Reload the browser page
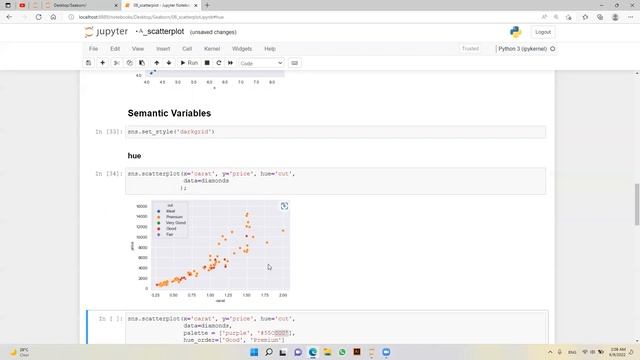This screenshot has height=360, width=640. click(x=38, y=17)
